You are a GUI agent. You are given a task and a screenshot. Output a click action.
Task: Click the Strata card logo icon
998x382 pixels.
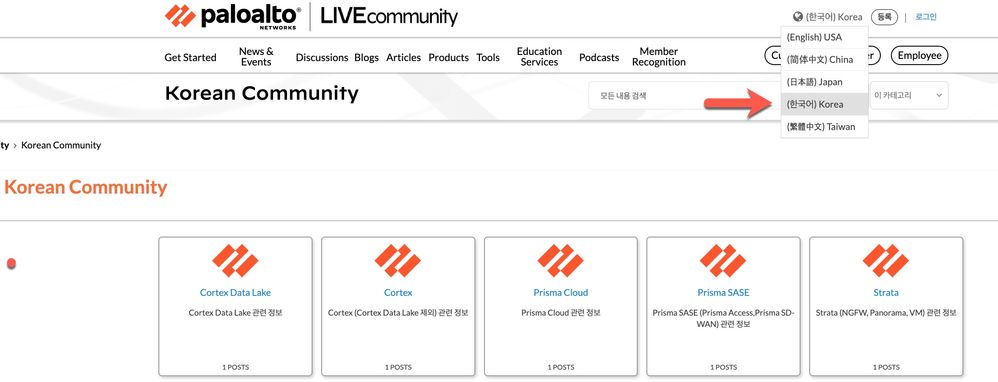click(x=886, y=260)
